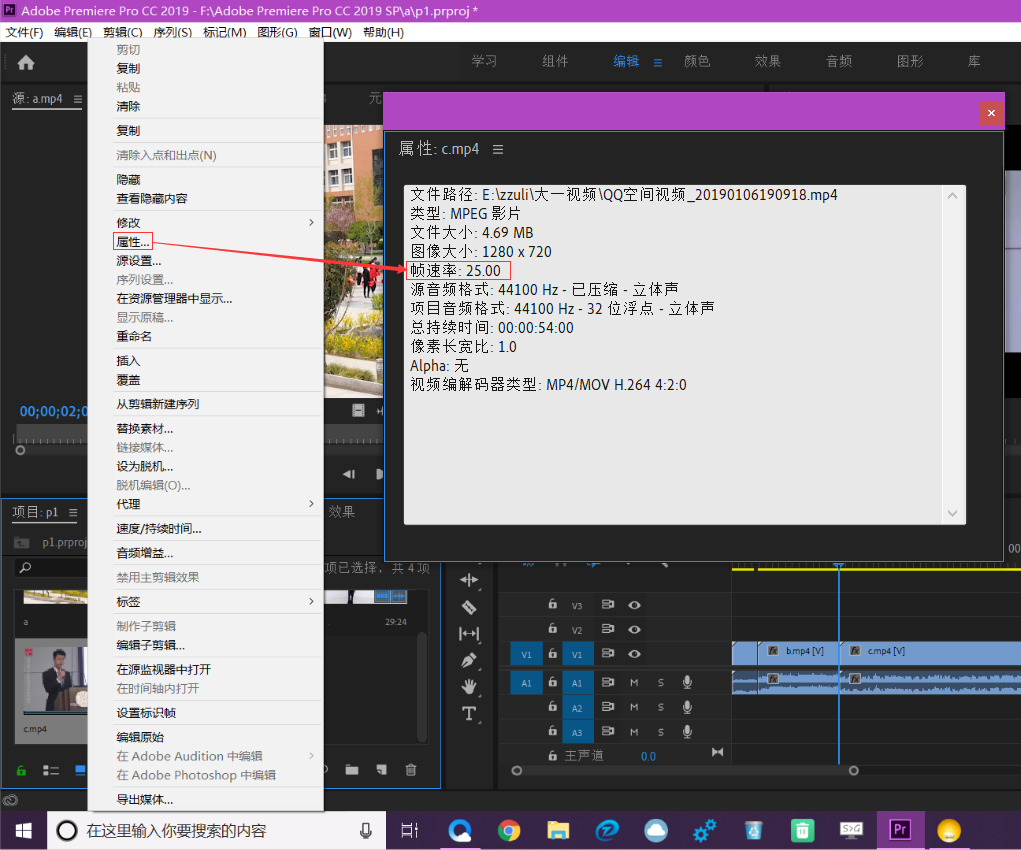Viewport: 1021px width, 850px height.
Task: Expand the 代理 submenu
Action: [311, 504]
